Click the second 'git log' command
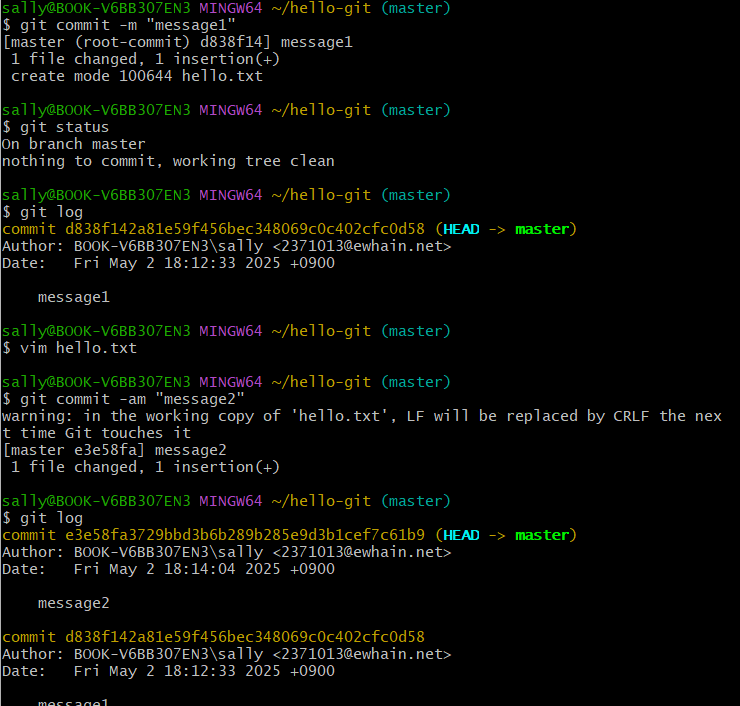The height and width of the screenshot is (706, 740). (42, 518)
